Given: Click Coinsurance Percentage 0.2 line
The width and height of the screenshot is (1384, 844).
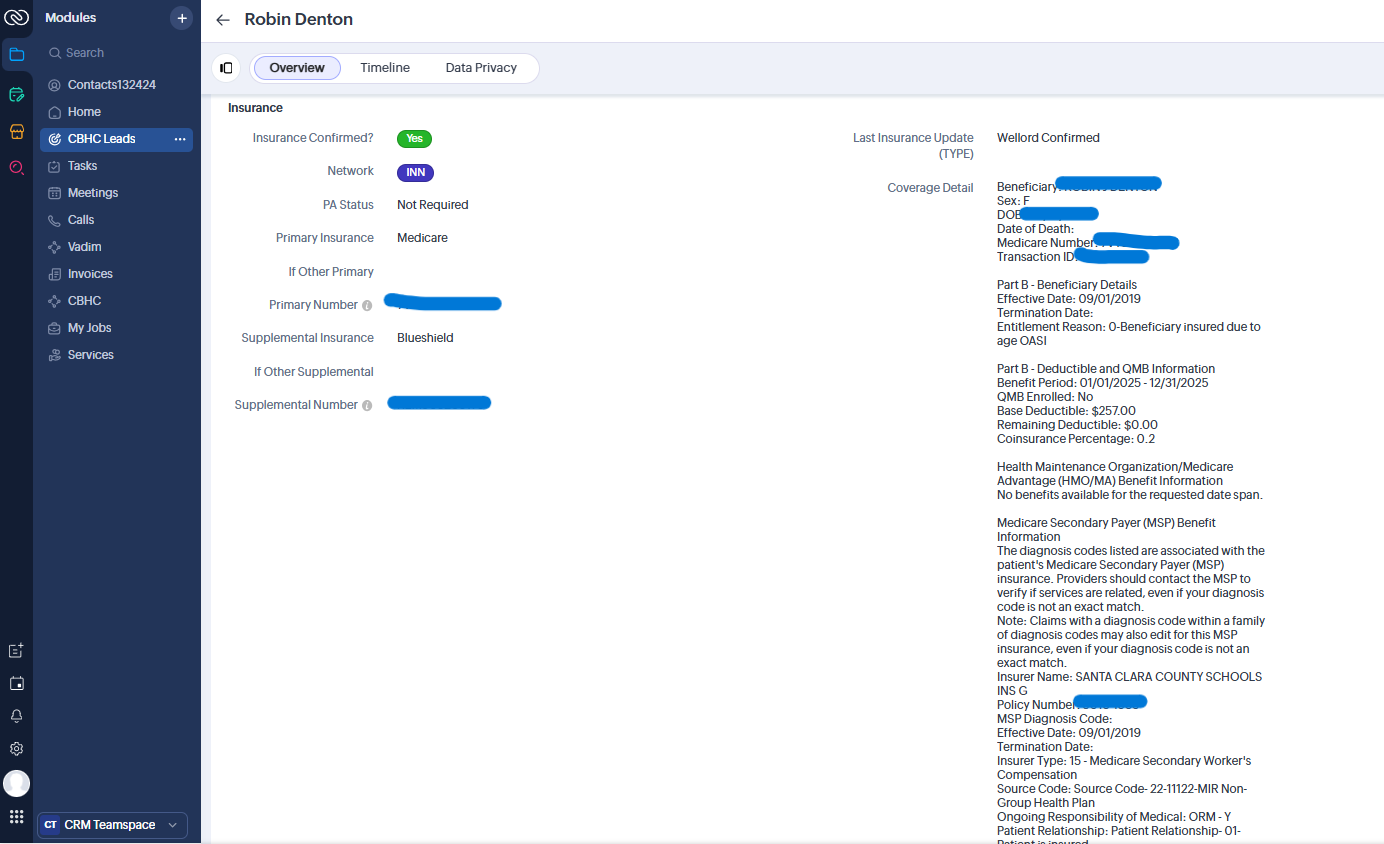Looking at the screenshot, I should tap(1076, 439).
